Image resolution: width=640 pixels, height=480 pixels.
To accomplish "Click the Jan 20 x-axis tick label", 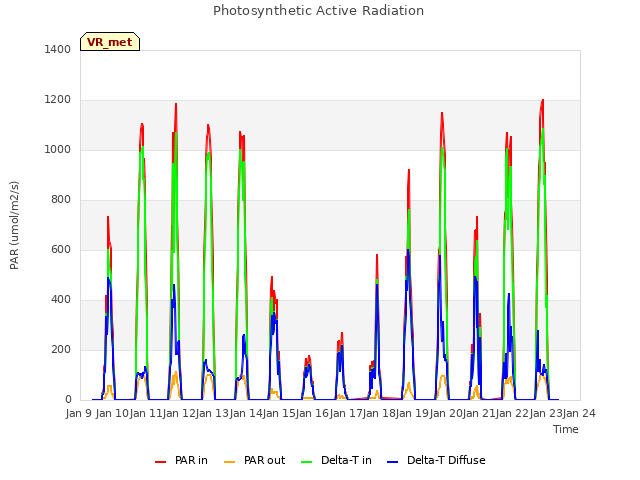I will tap(446, 413).
